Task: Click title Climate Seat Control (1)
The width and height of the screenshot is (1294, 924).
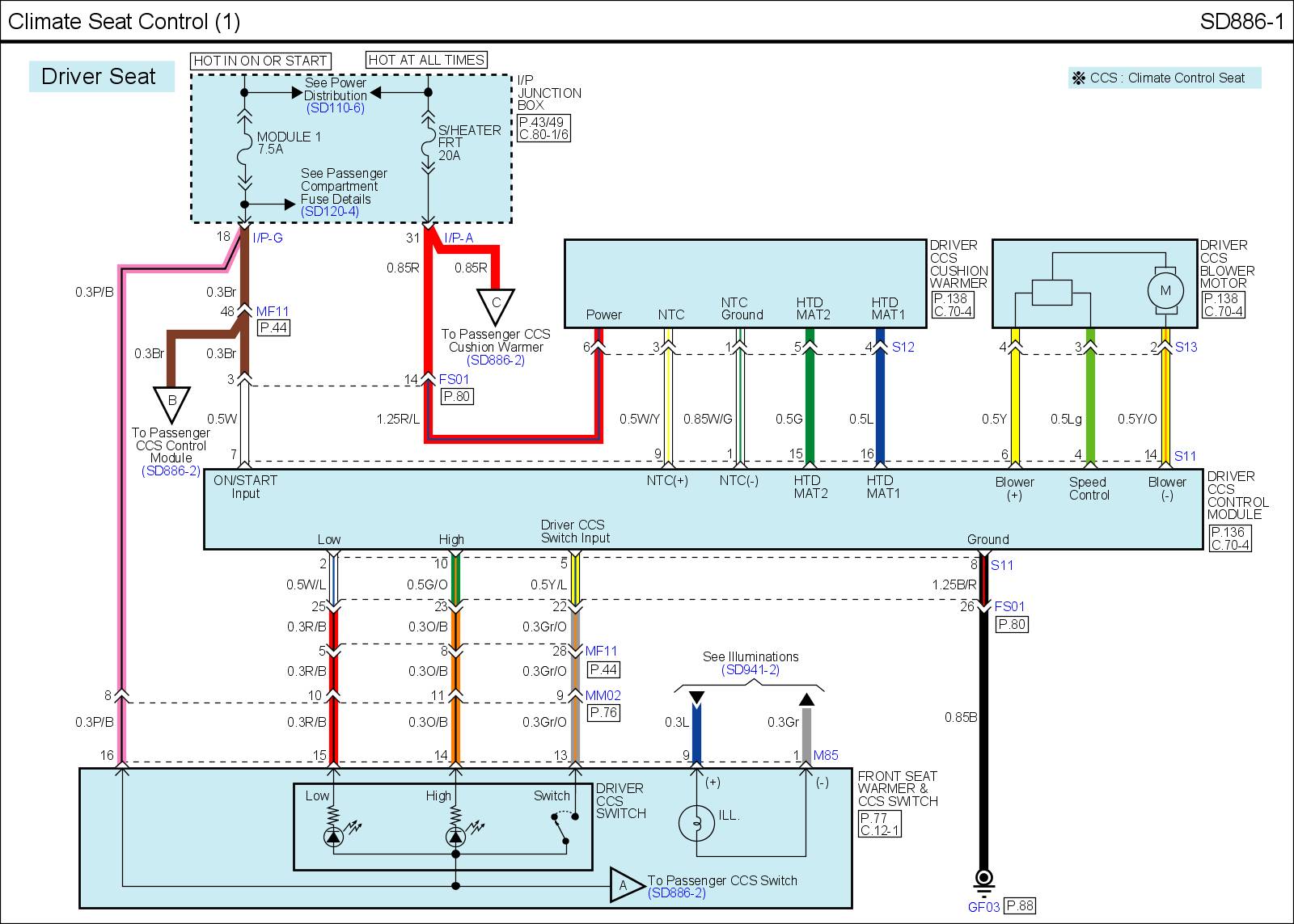Action: 125,21
